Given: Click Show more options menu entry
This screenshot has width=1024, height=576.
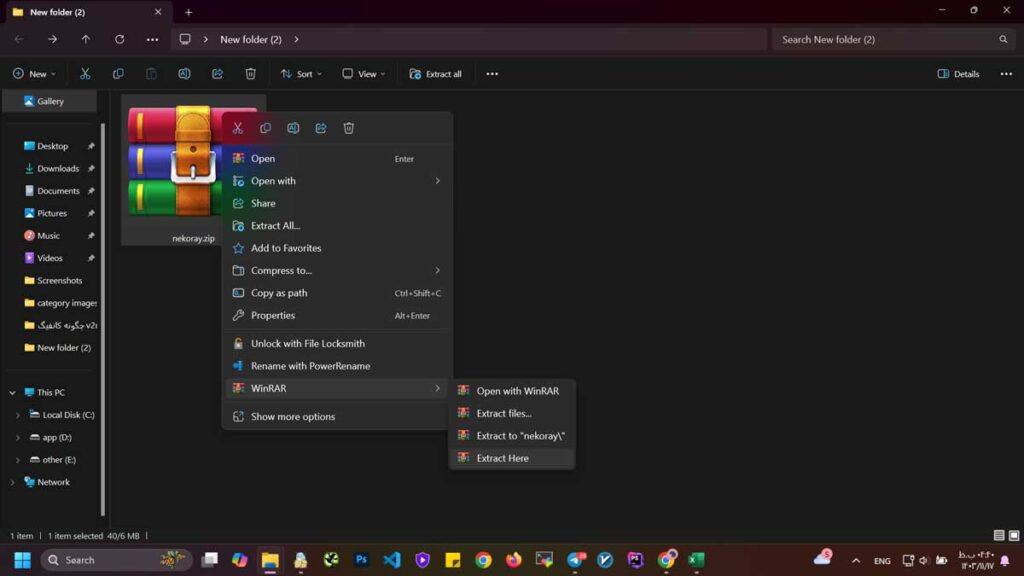Looking at the screenshot, I should 292,416.
